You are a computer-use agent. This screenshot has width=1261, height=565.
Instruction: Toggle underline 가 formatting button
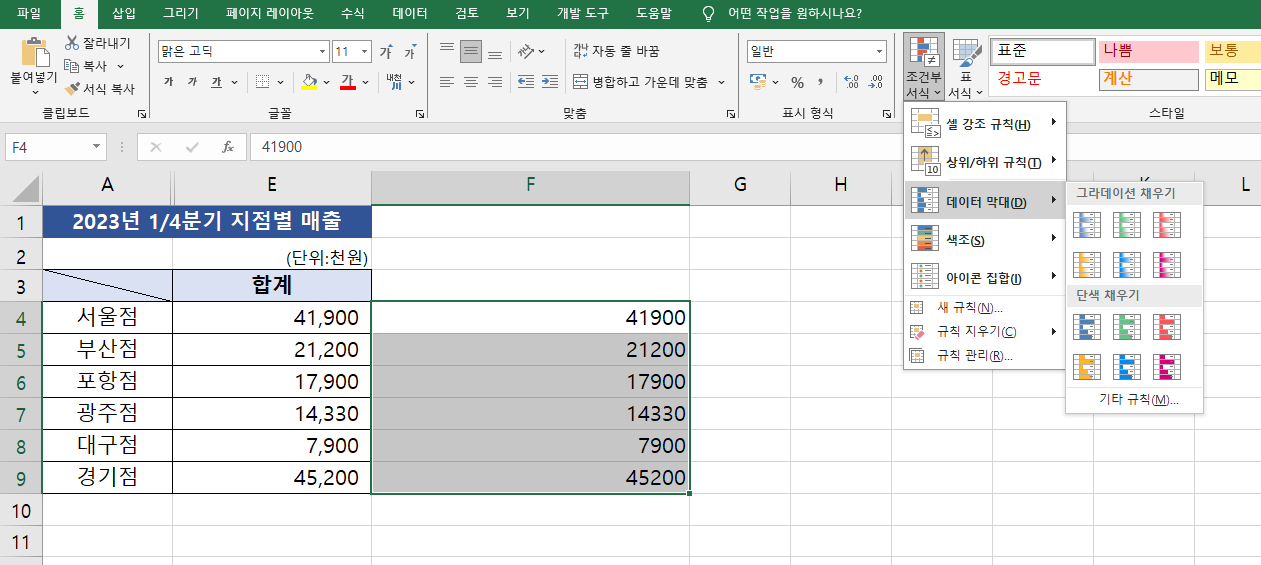click(216, 82)
